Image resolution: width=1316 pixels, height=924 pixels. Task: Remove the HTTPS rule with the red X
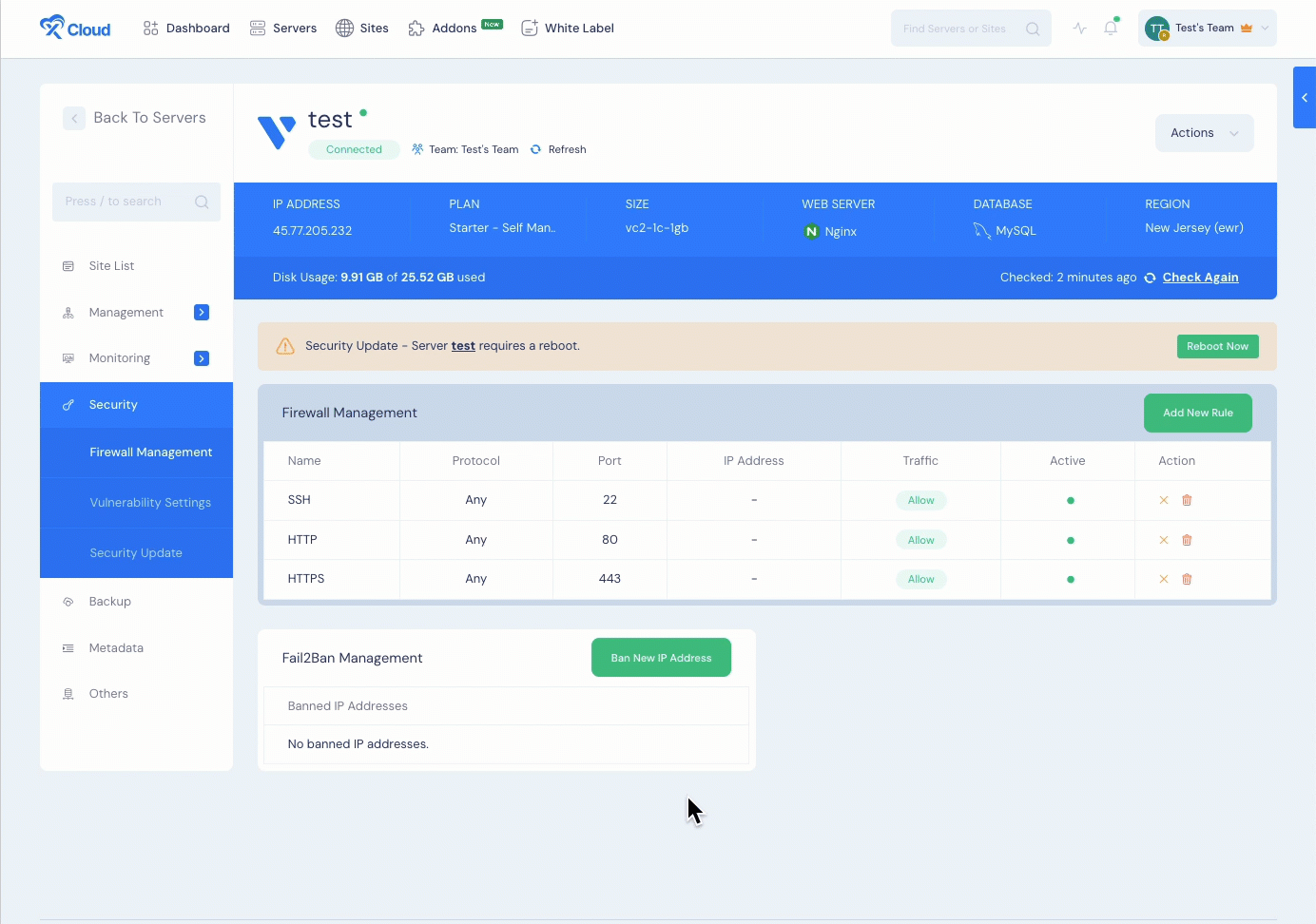(1162, 578)
